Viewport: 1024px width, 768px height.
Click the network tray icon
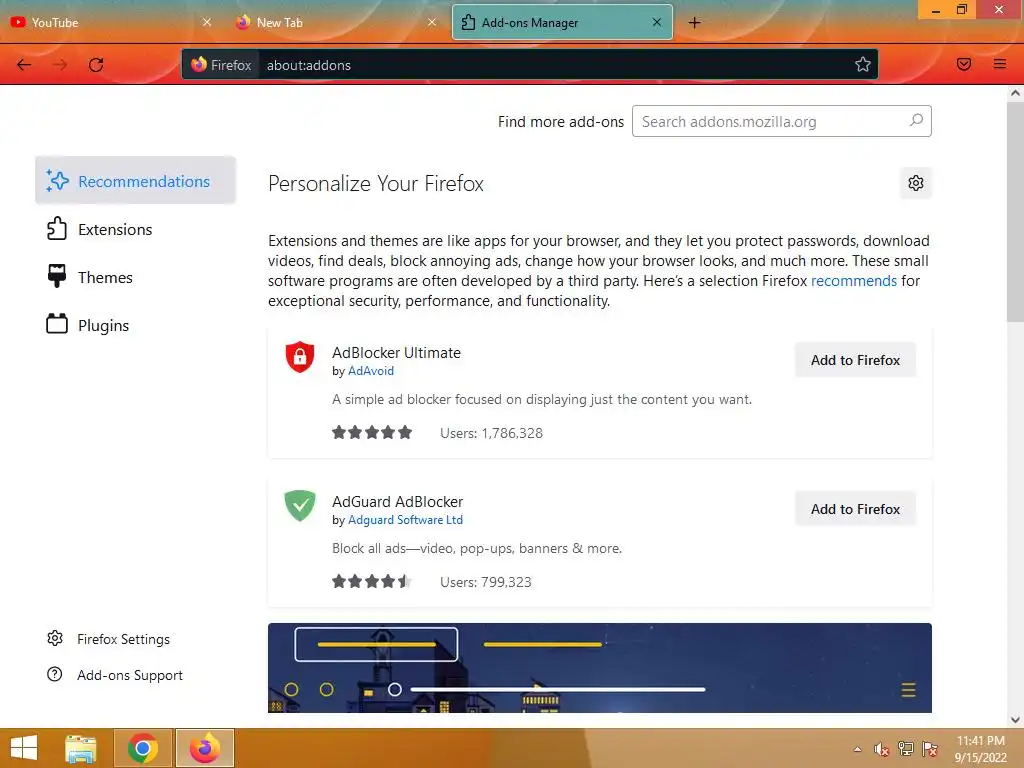pyautogui.click(x=906, y=749)
